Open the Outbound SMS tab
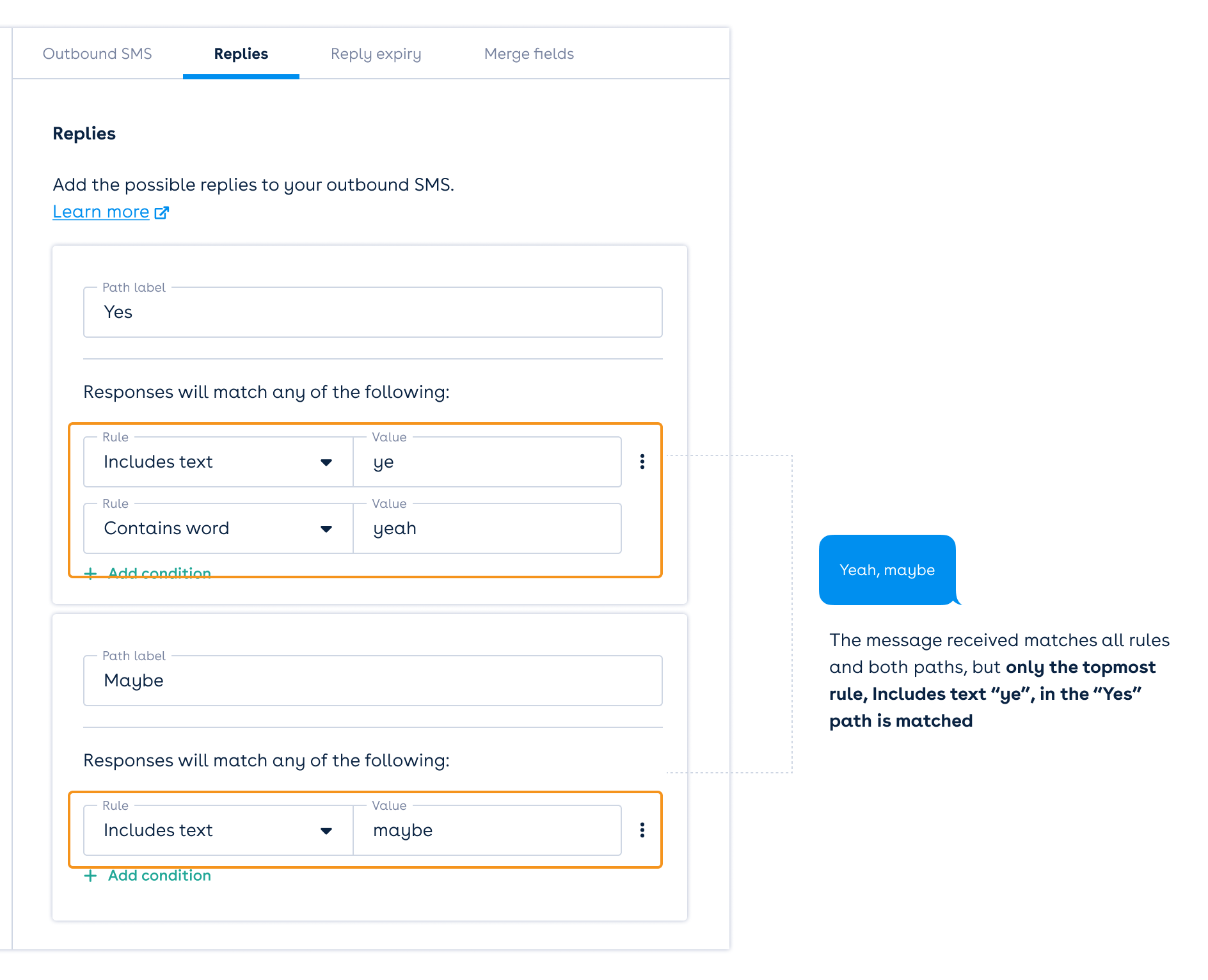Image resolution: width=1208 pixels, height=980 pixels. (97, 54)
